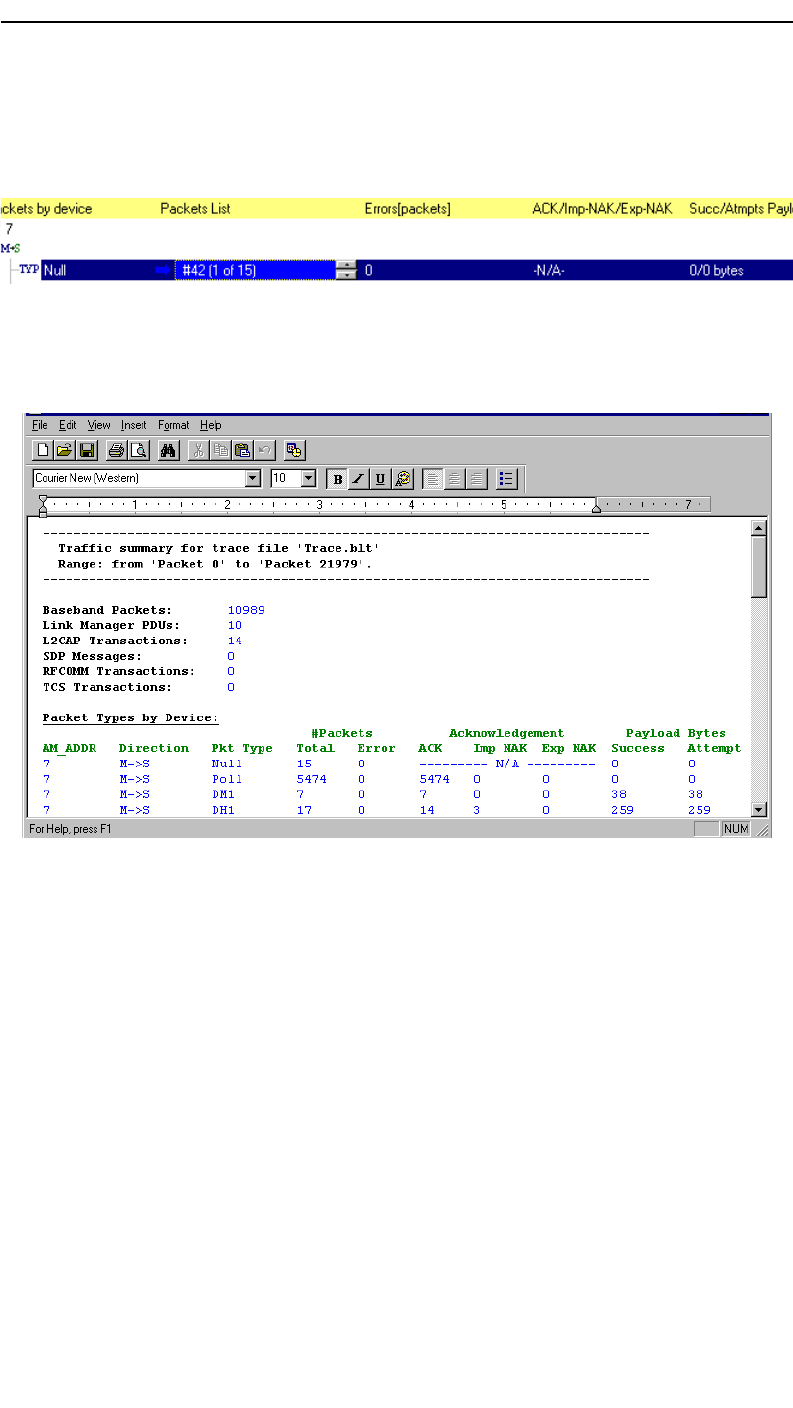Click the 'SDP Messages:' label
The width and height of the screenshot is (793, 1408).
(92, 656)
